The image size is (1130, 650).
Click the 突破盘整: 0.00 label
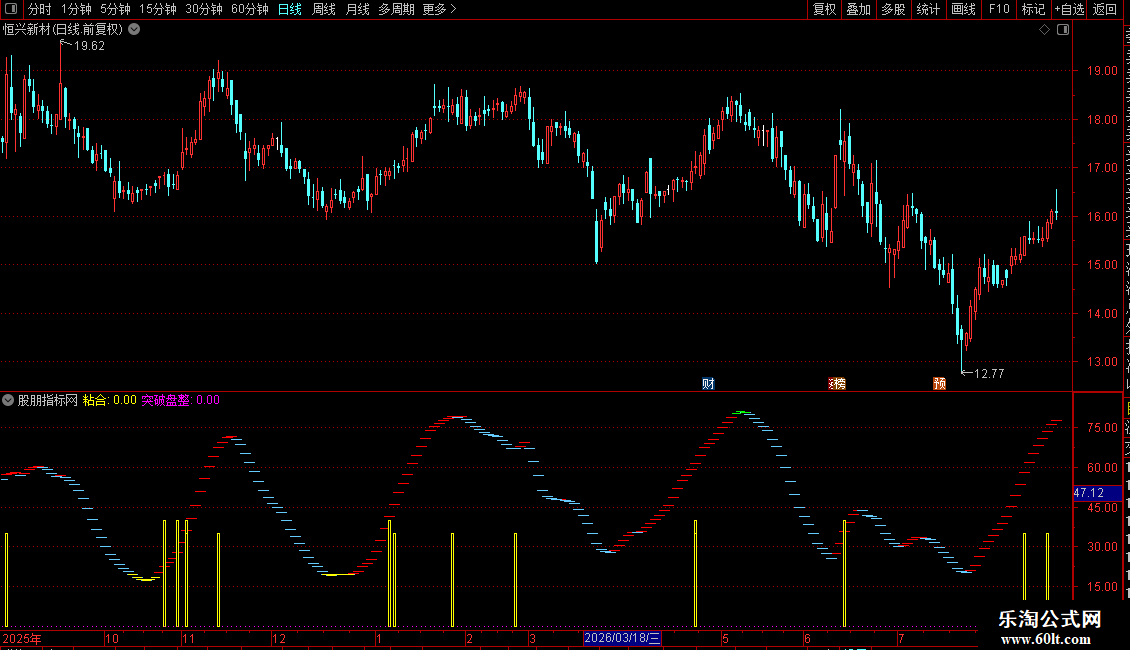pyautogui.click(x=180, y=400)
